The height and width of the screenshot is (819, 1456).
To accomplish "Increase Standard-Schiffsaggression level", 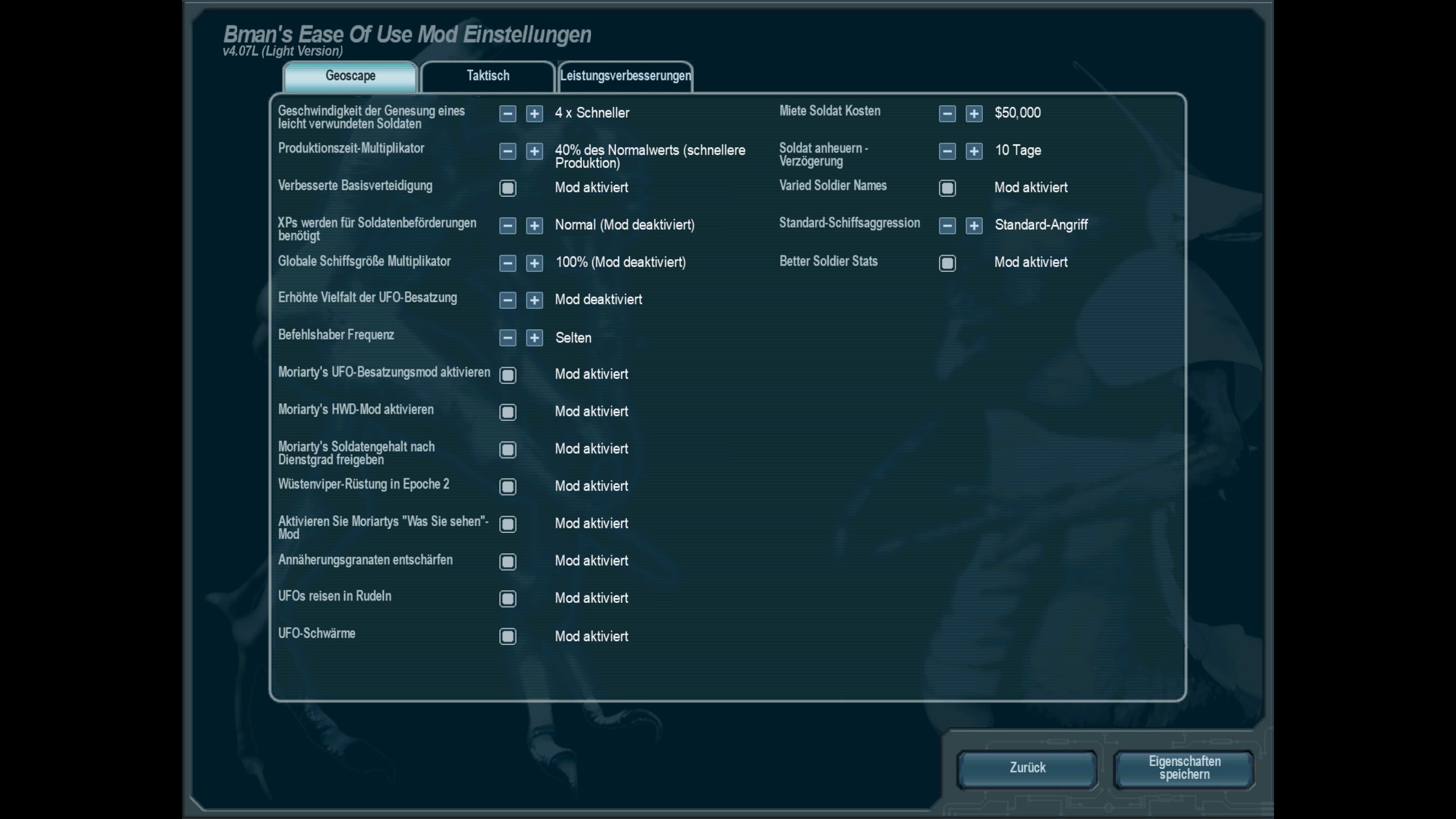I will pos(974,226).
